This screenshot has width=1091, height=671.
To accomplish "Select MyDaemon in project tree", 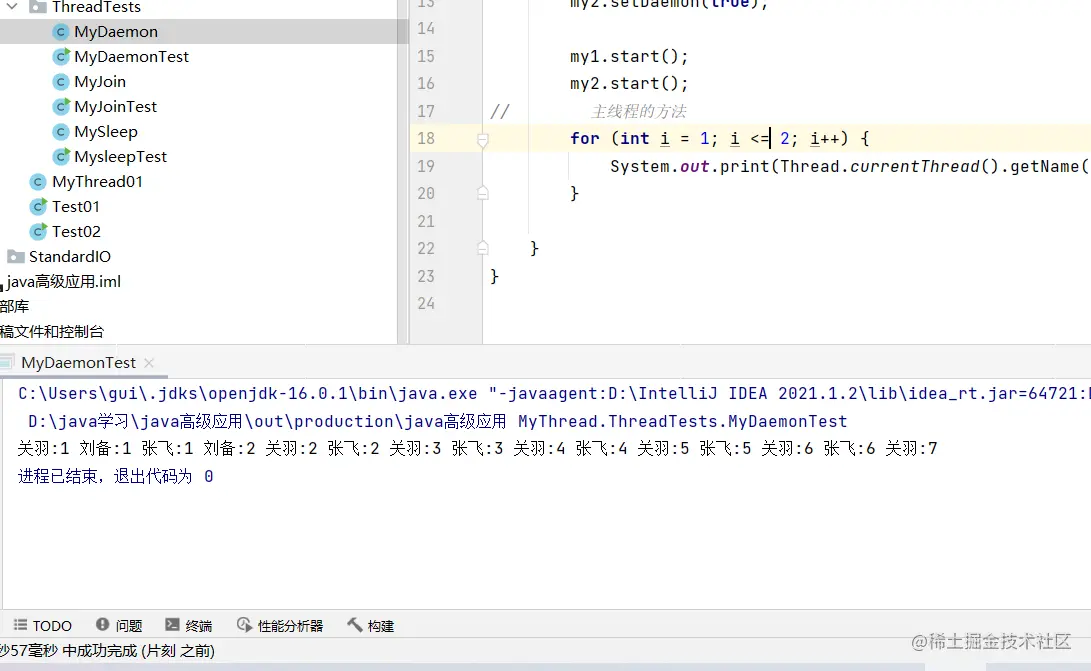I will [x=116, y=32].
